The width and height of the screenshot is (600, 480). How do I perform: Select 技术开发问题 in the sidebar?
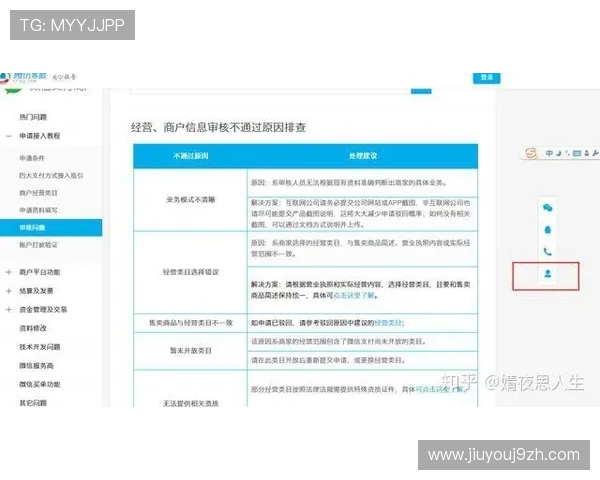click(40, 347)
